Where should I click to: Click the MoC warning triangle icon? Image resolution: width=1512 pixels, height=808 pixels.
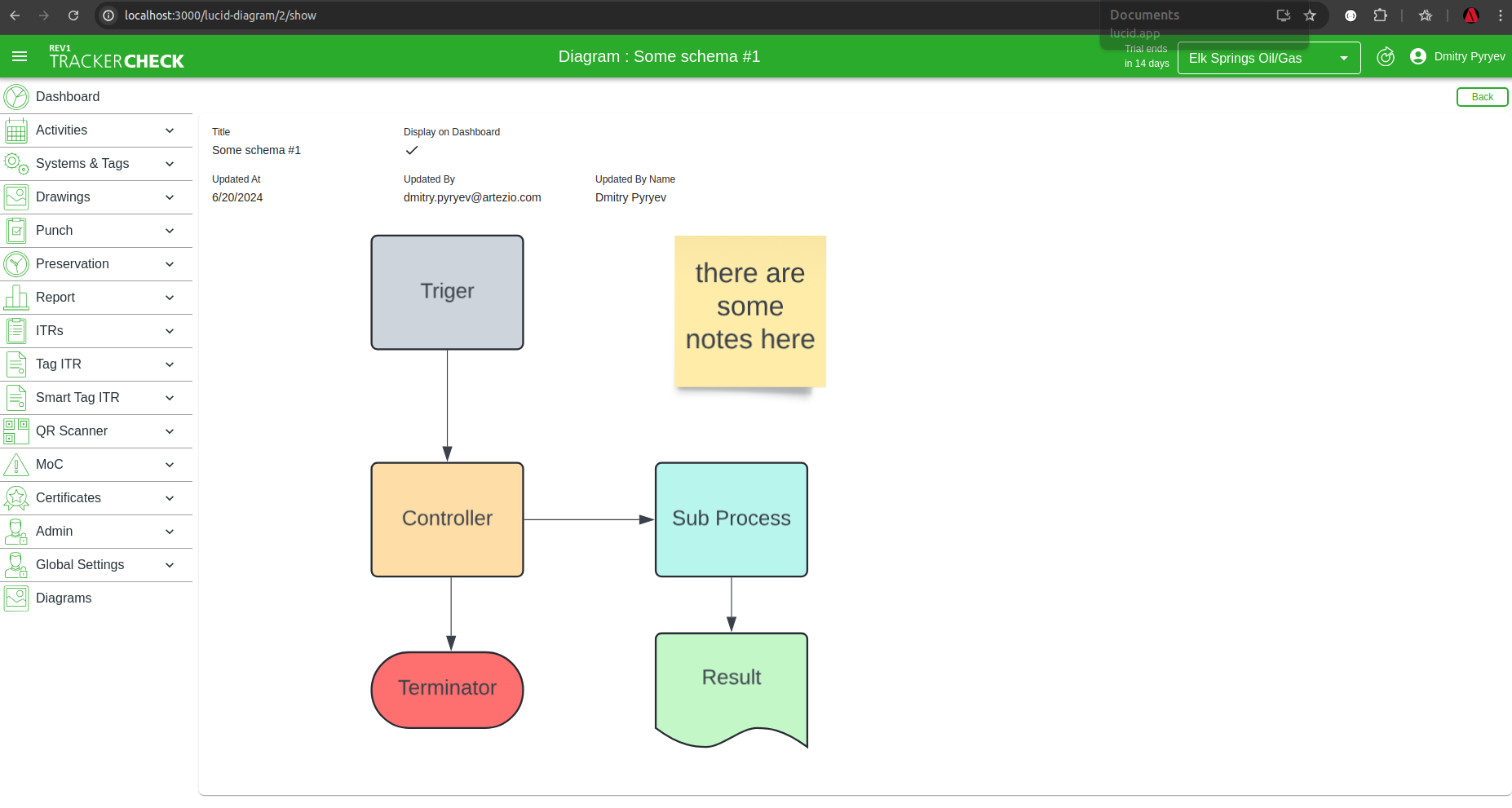16,465
